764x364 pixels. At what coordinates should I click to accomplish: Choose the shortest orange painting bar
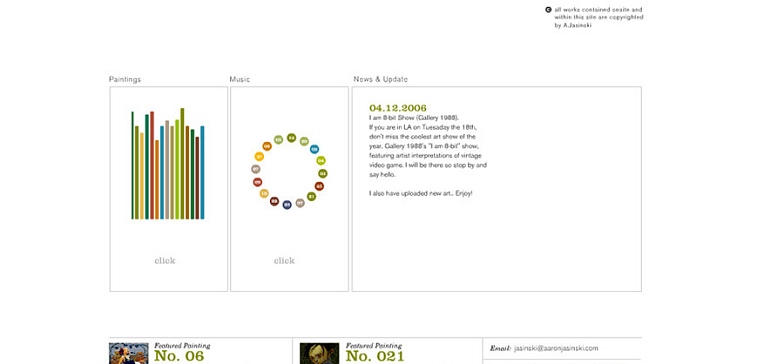click(157, 180)
